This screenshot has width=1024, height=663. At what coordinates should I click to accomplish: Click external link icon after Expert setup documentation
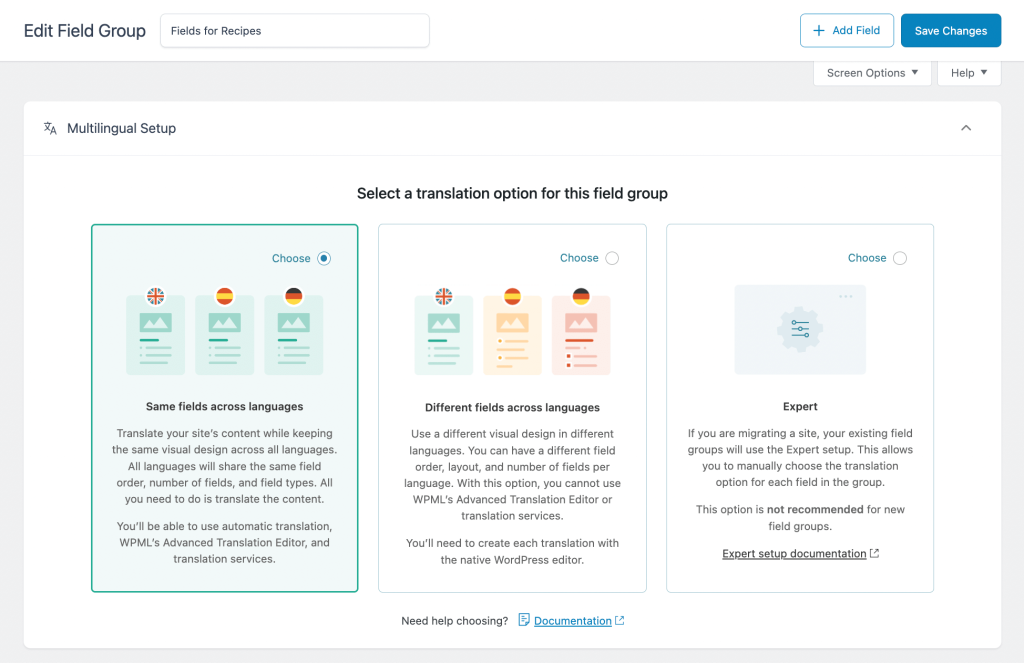point(874,553)
